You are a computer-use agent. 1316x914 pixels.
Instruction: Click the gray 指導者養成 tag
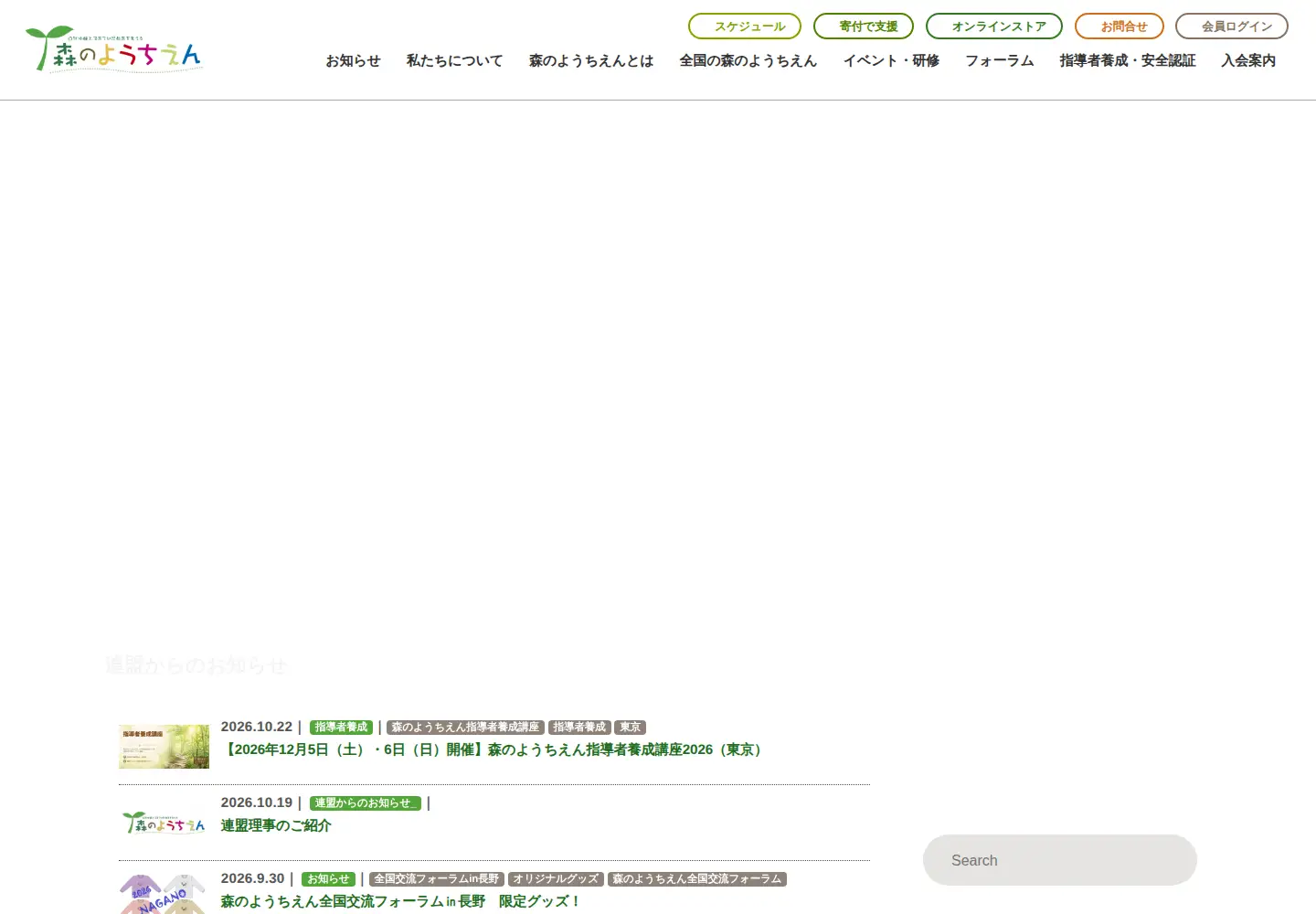coord(579,728)
